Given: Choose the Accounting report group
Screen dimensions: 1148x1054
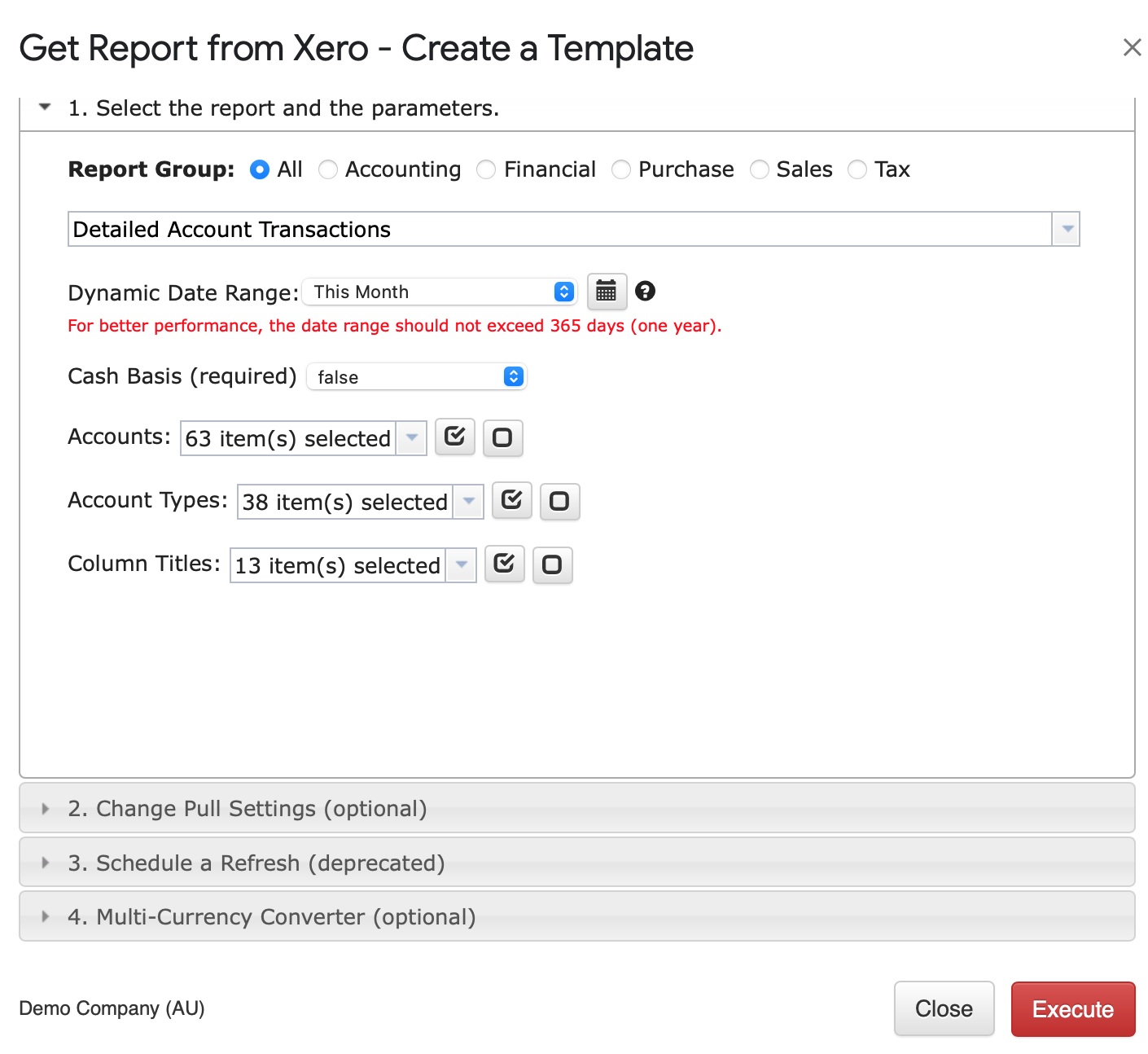Looking at the screenshot, I should tap(328, 169).
